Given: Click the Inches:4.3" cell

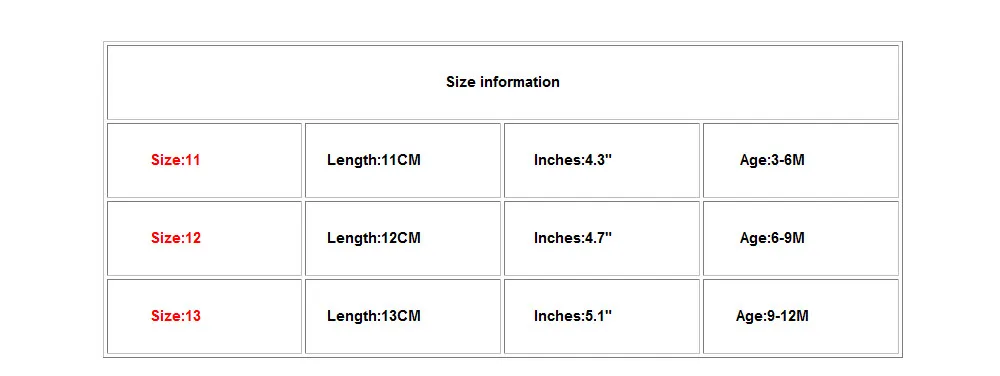Looking at the screenshot, I should point(601,160).
